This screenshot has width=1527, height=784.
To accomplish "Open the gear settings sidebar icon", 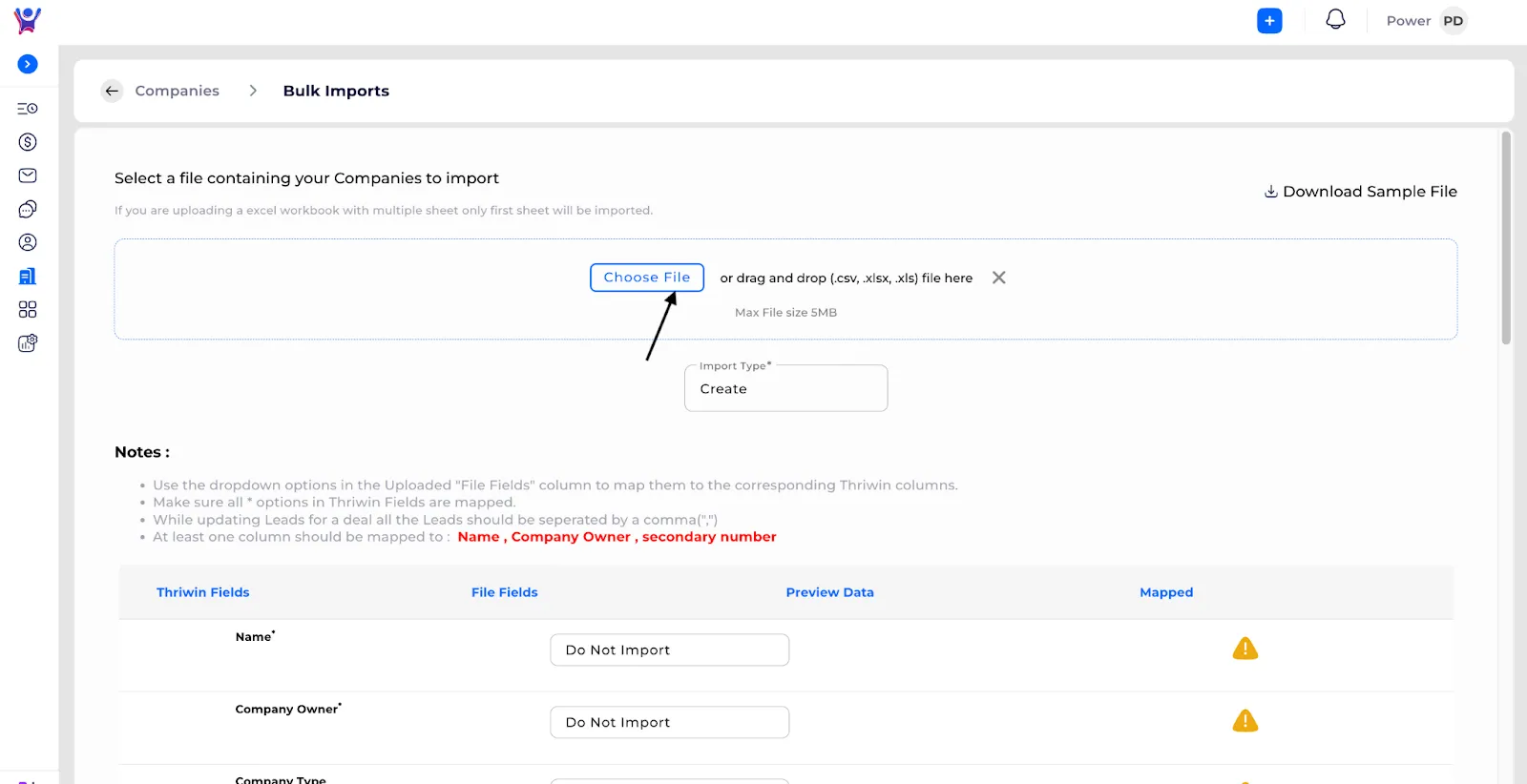I will pos(28,343).
